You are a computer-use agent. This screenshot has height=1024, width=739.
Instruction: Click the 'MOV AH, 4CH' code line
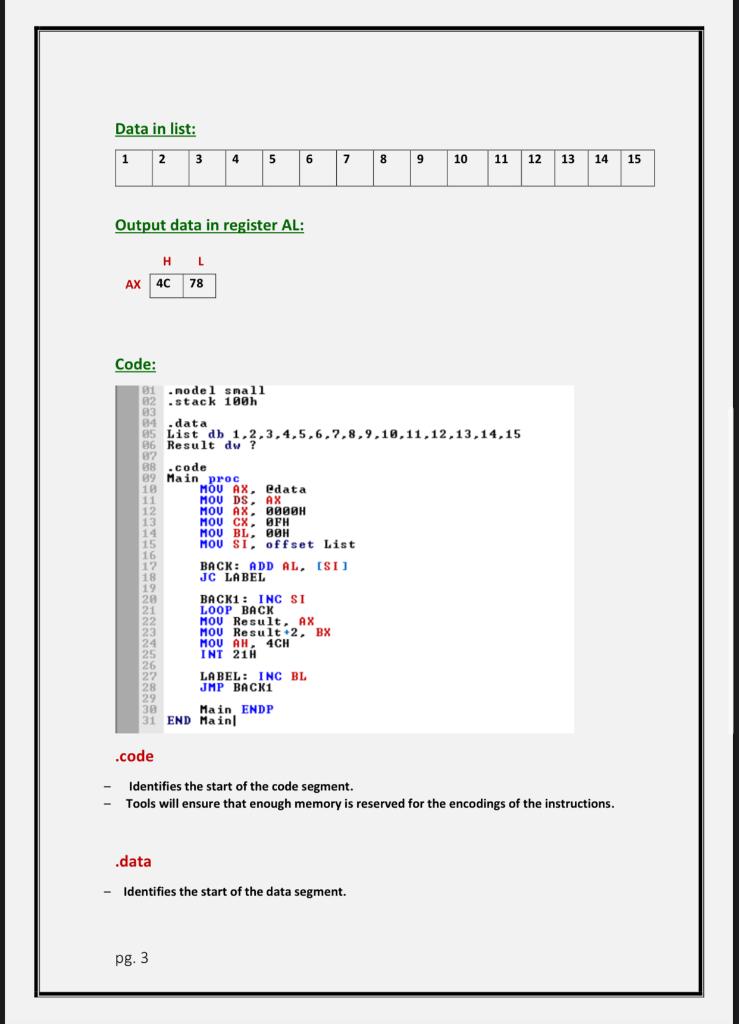click(245, 644)
